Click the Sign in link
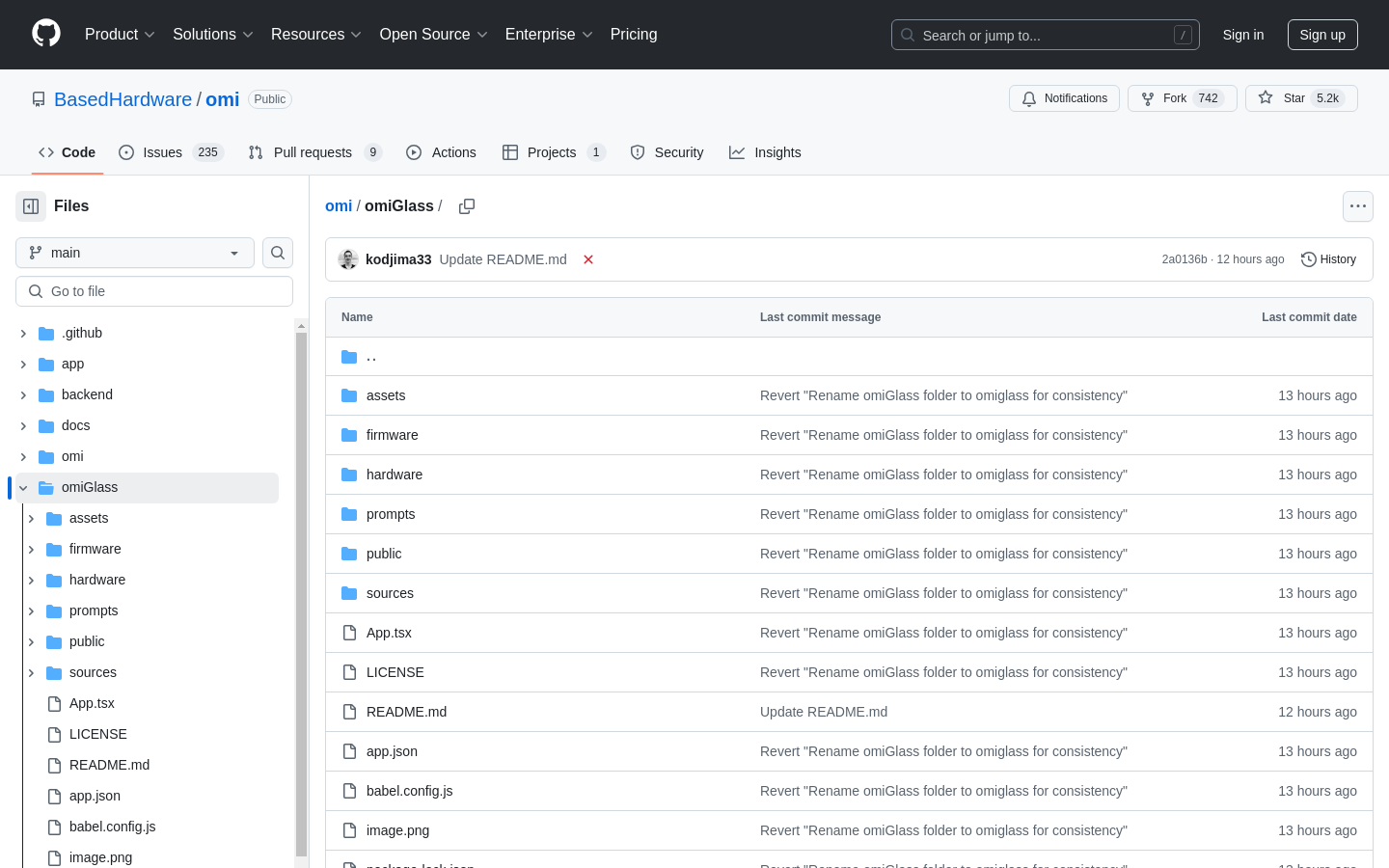This screenshot has width=1389, height=868. (x=1243, y=35)
